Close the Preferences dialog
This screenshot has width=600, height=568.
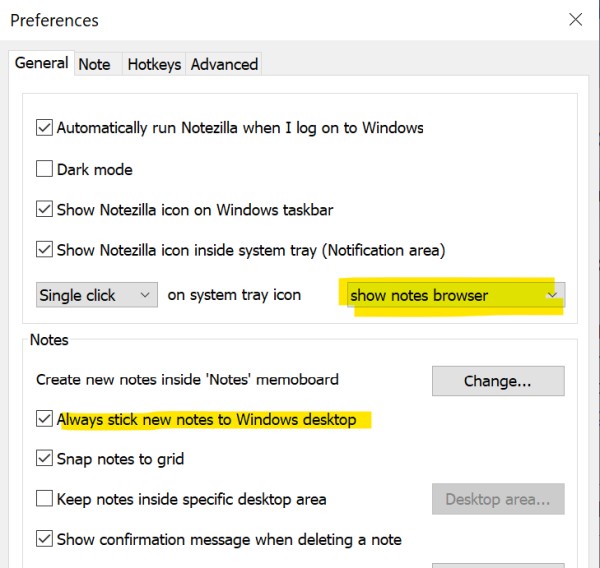(x=575, y=19)
